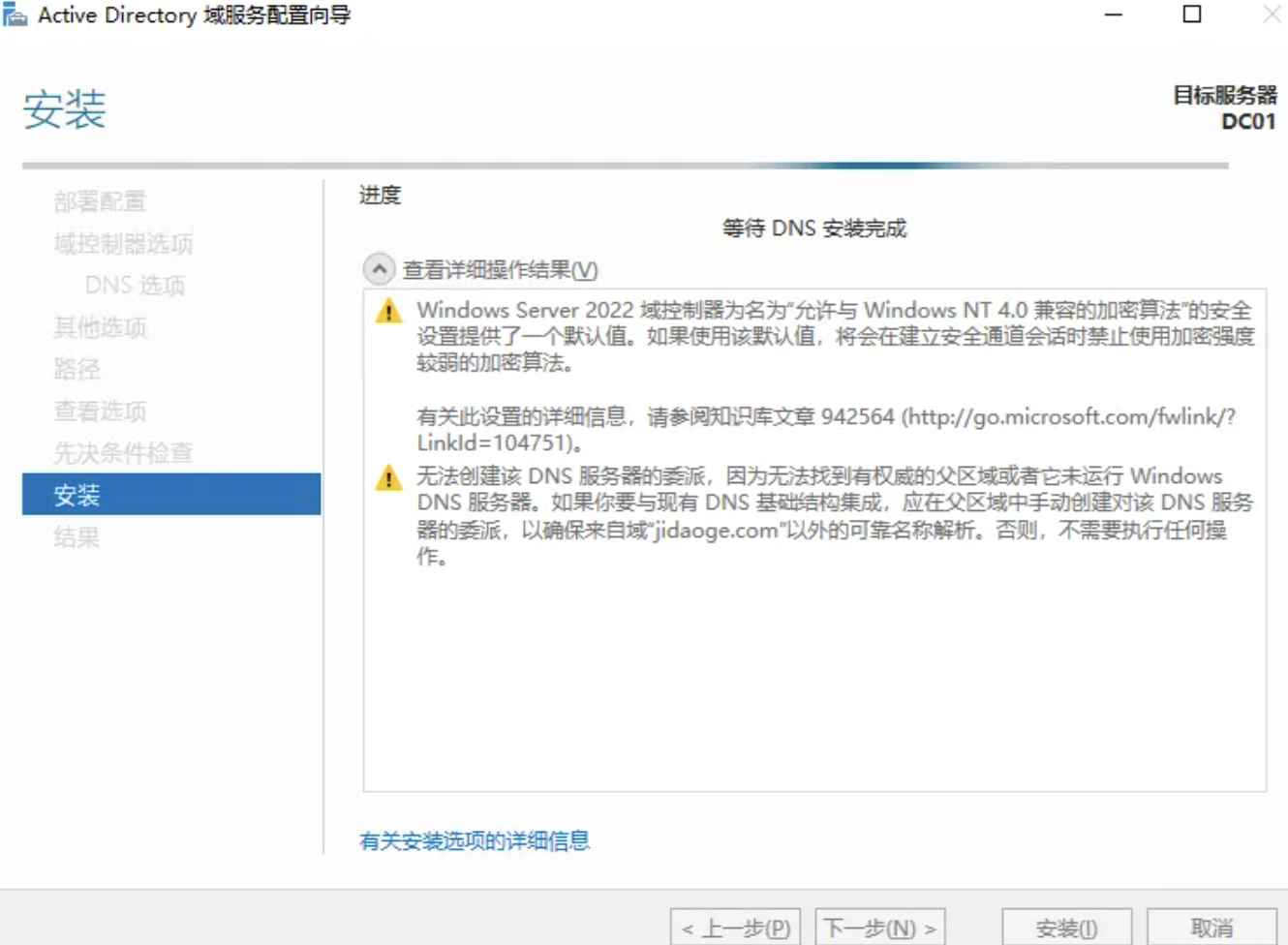1288x945 pixels.
Task: Click the Windows Server 2022 warning icon
Action: click(388, 311)
